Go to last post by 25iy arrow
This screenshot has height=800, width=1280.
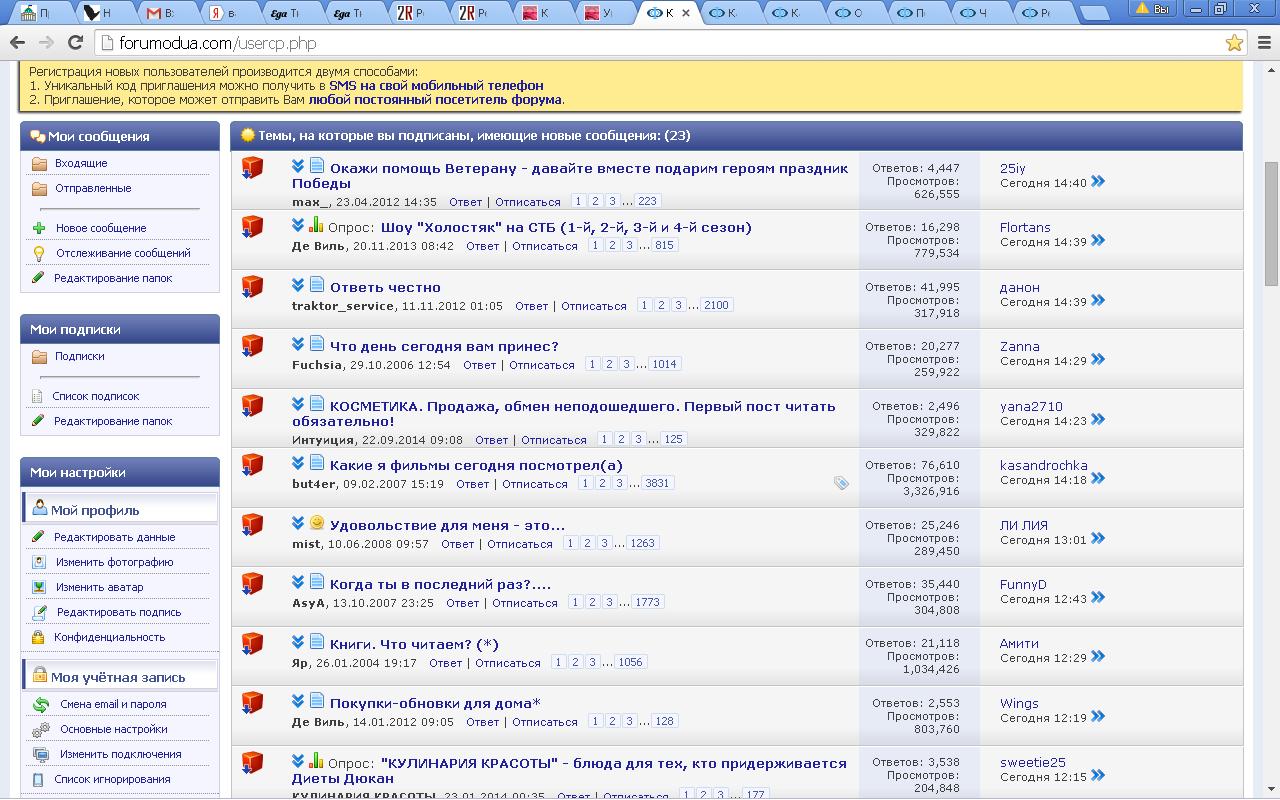tap(1098, 182)
